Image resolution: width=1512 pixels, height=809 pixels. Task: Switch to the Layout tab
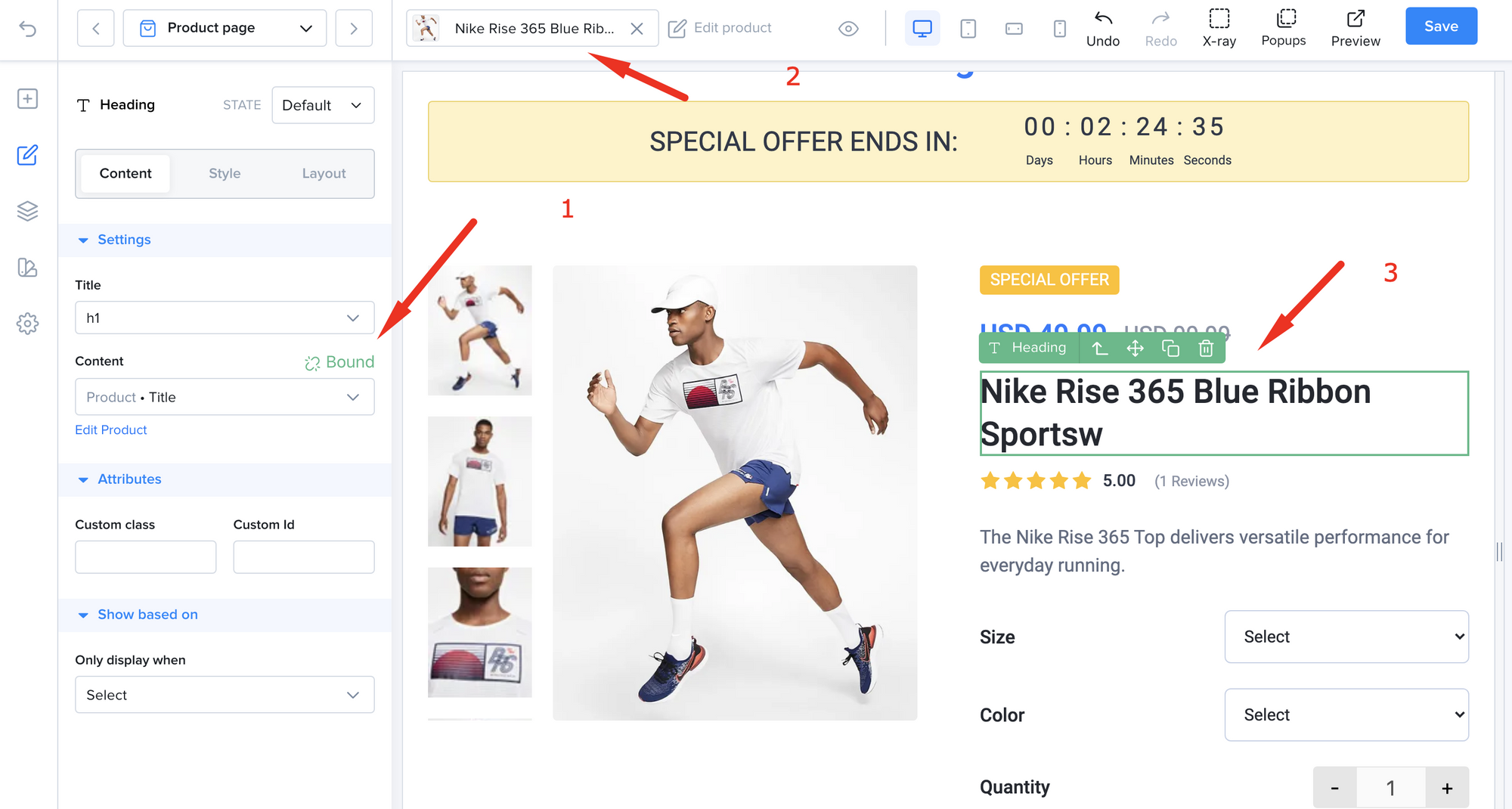coord(324,174)
